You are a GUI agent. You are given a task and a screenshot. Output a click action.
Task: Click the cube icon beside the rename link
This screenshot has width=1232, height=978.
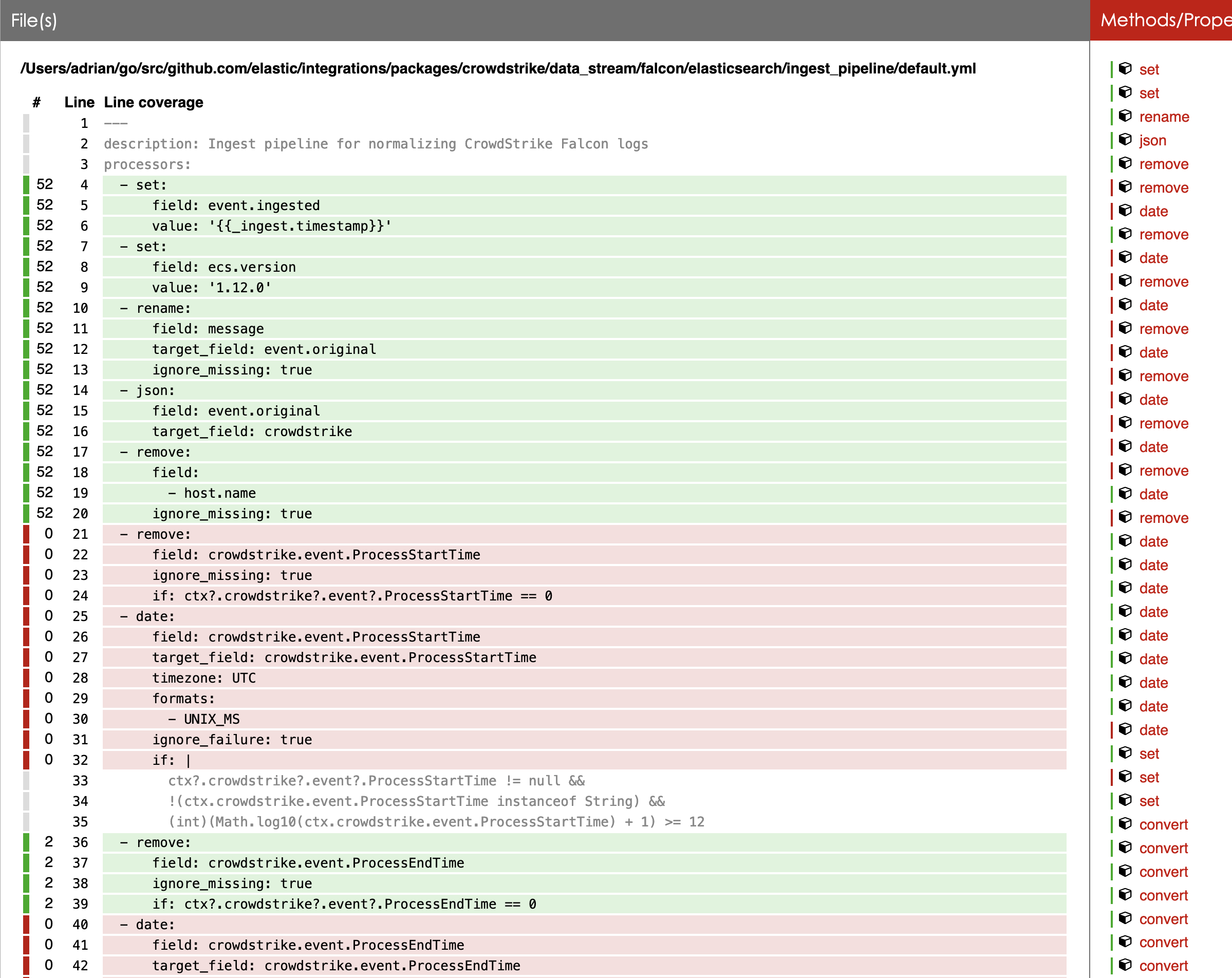(1125, 116)
